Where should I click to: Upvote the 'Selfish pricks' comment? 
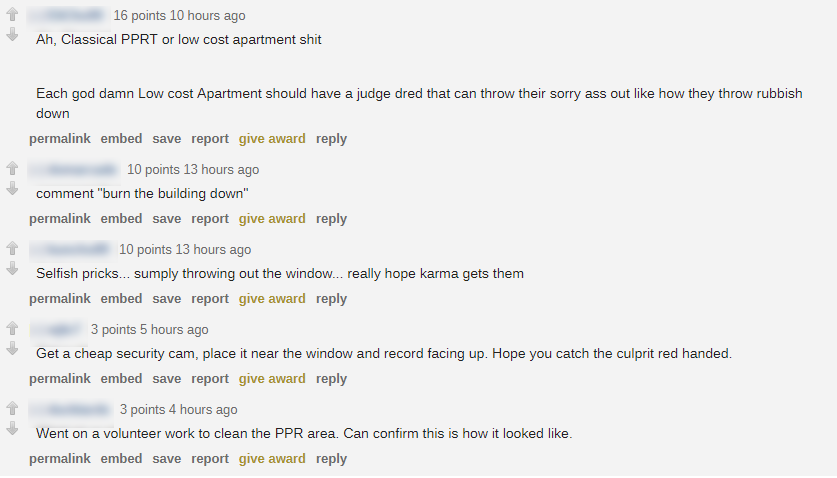point(12,249)
